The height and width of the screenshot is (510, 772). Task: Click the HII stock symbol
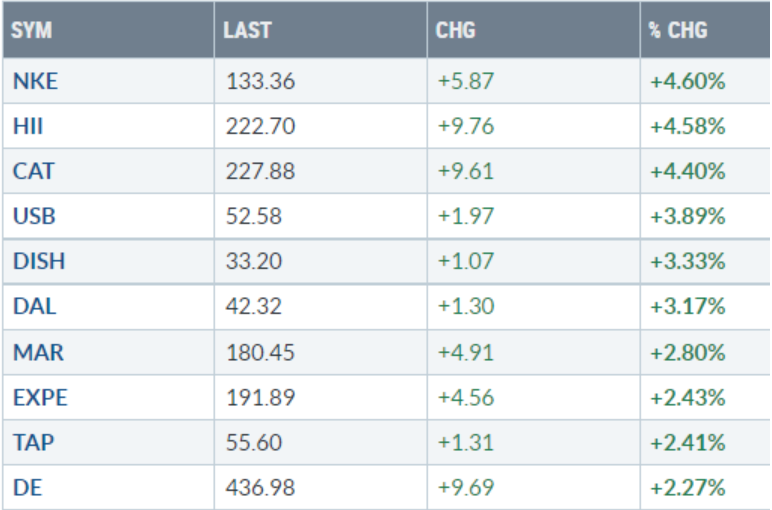click(x=26, y=127)
